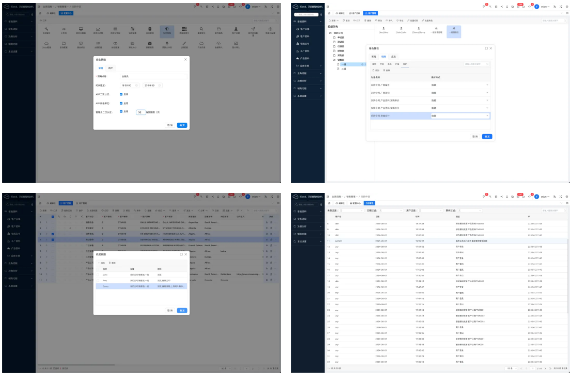Click the horizontal scrollbar at bottom of bottom-left table
This screenshot has width=576, height=377.
76,365
